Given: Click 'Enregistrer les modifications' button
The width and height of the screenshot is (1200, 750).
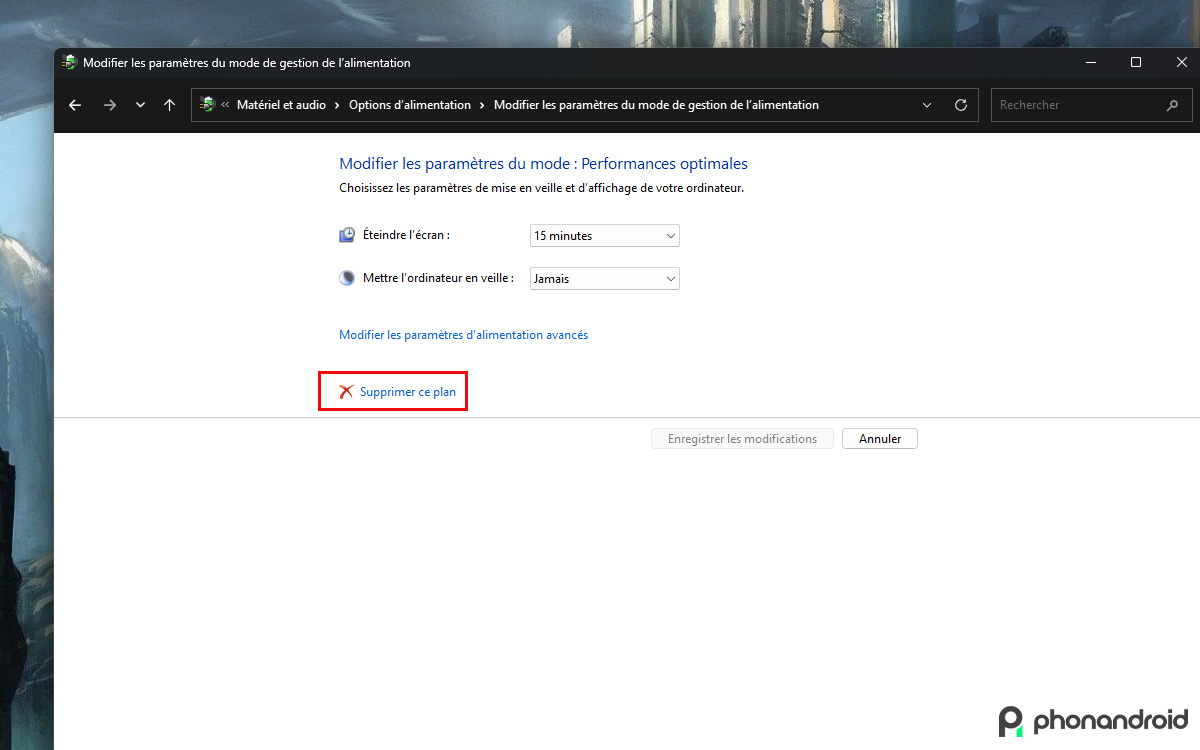Looking at the screenshot, I should pos(742,438).
